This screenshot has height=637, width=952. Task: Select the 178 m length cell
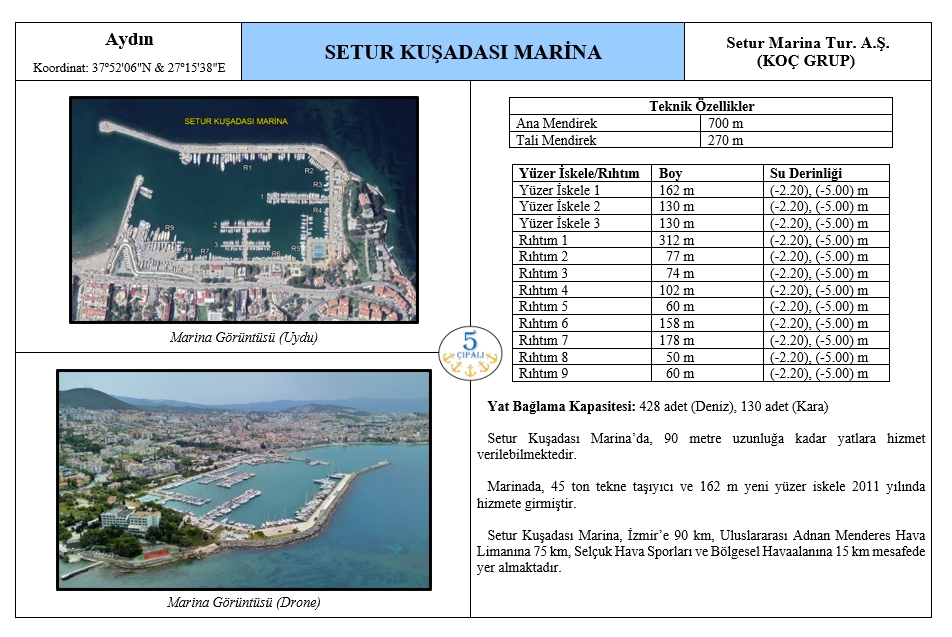pyautogui.click(x=707, y=341)
